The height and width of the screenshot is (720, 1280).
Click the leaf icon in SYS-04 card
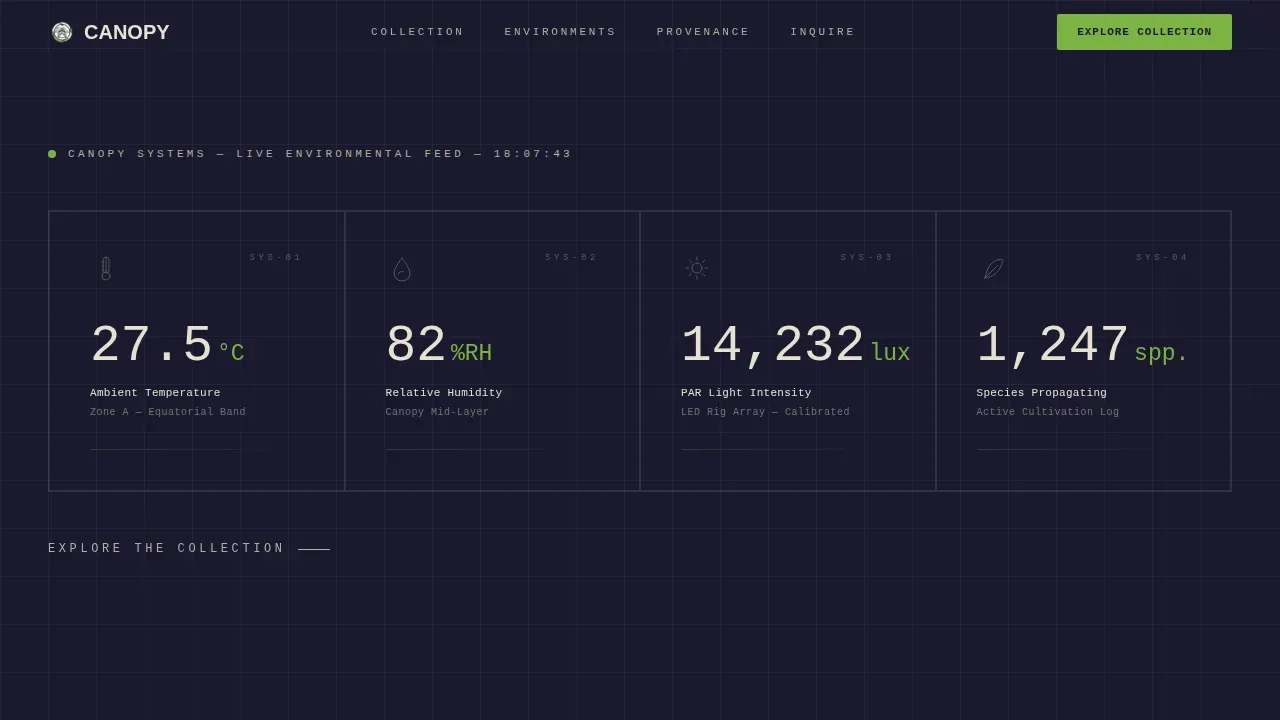[993, 269]
